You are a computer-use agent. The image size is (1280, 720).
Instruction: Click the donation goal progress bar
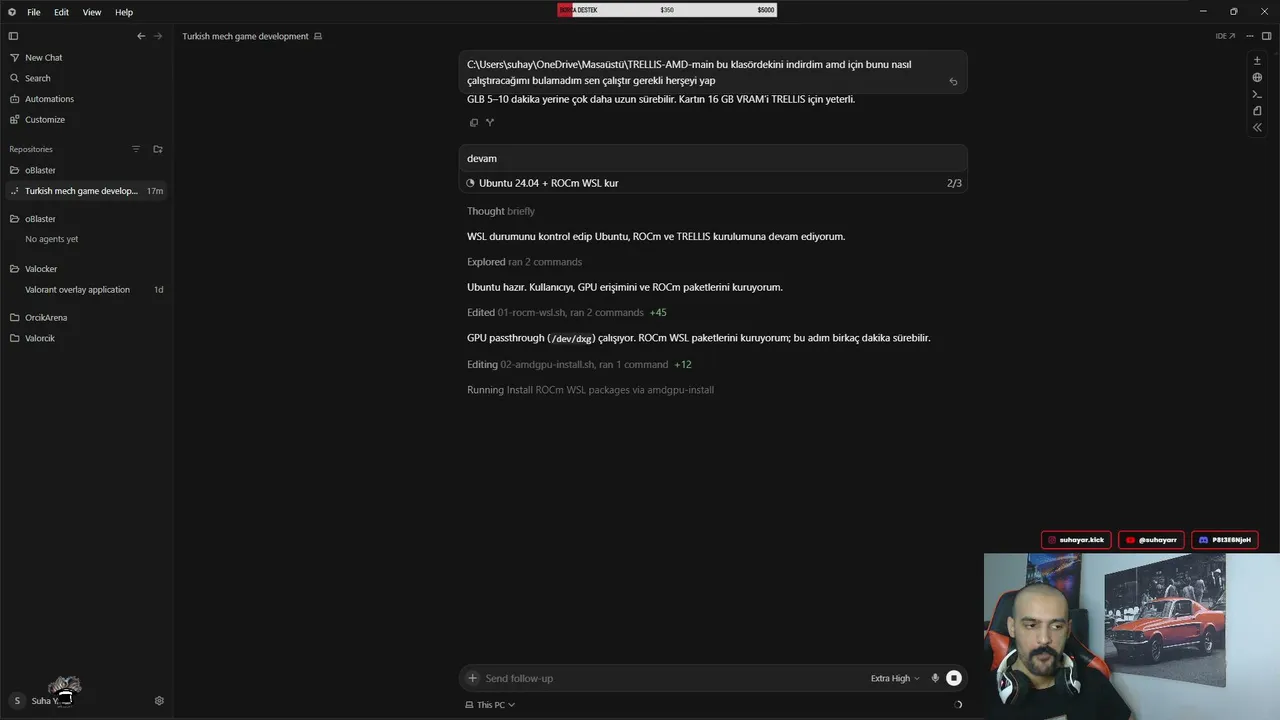[x=667, y=10]
